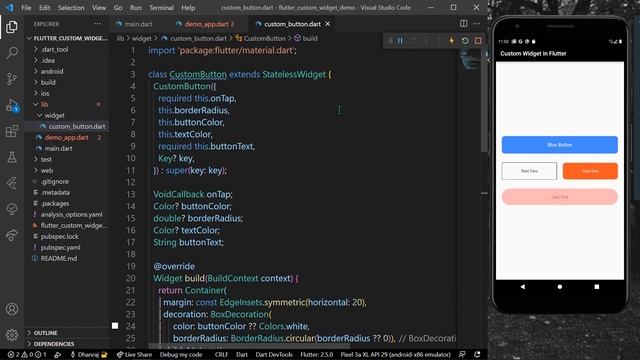Open the Extensions view

coord(12,131)
